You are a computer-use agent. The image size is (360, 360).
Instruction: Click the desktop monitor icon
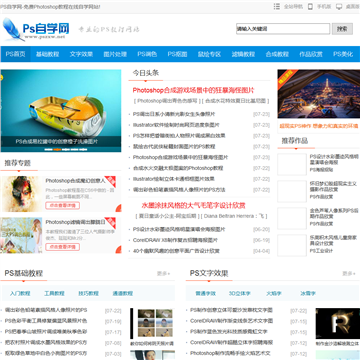[x=339, y=7]
